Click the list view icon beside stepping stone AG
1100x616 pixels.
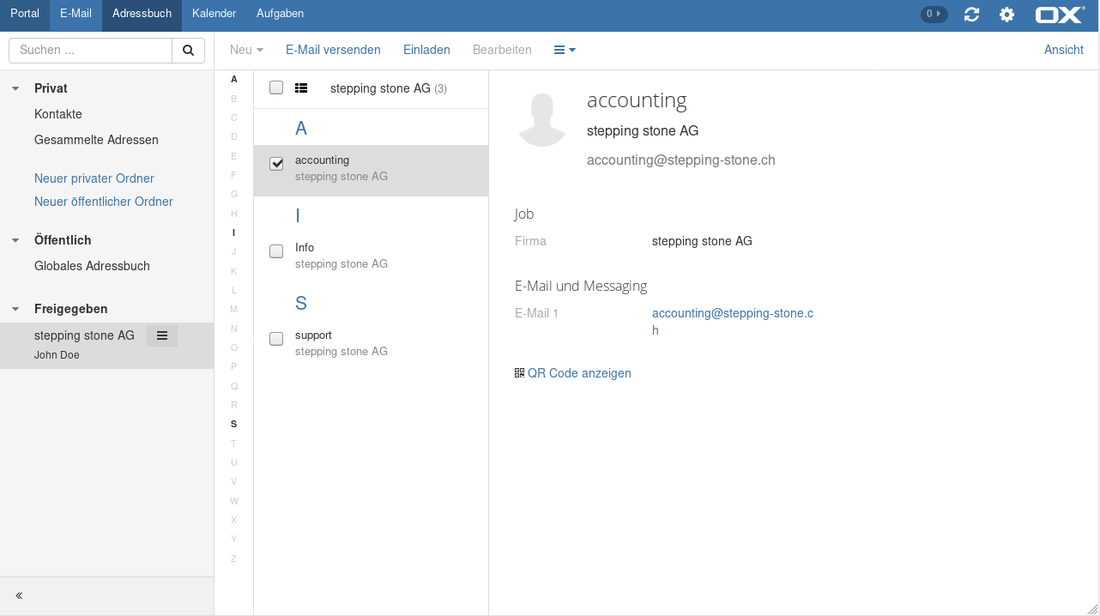[301, 88]
